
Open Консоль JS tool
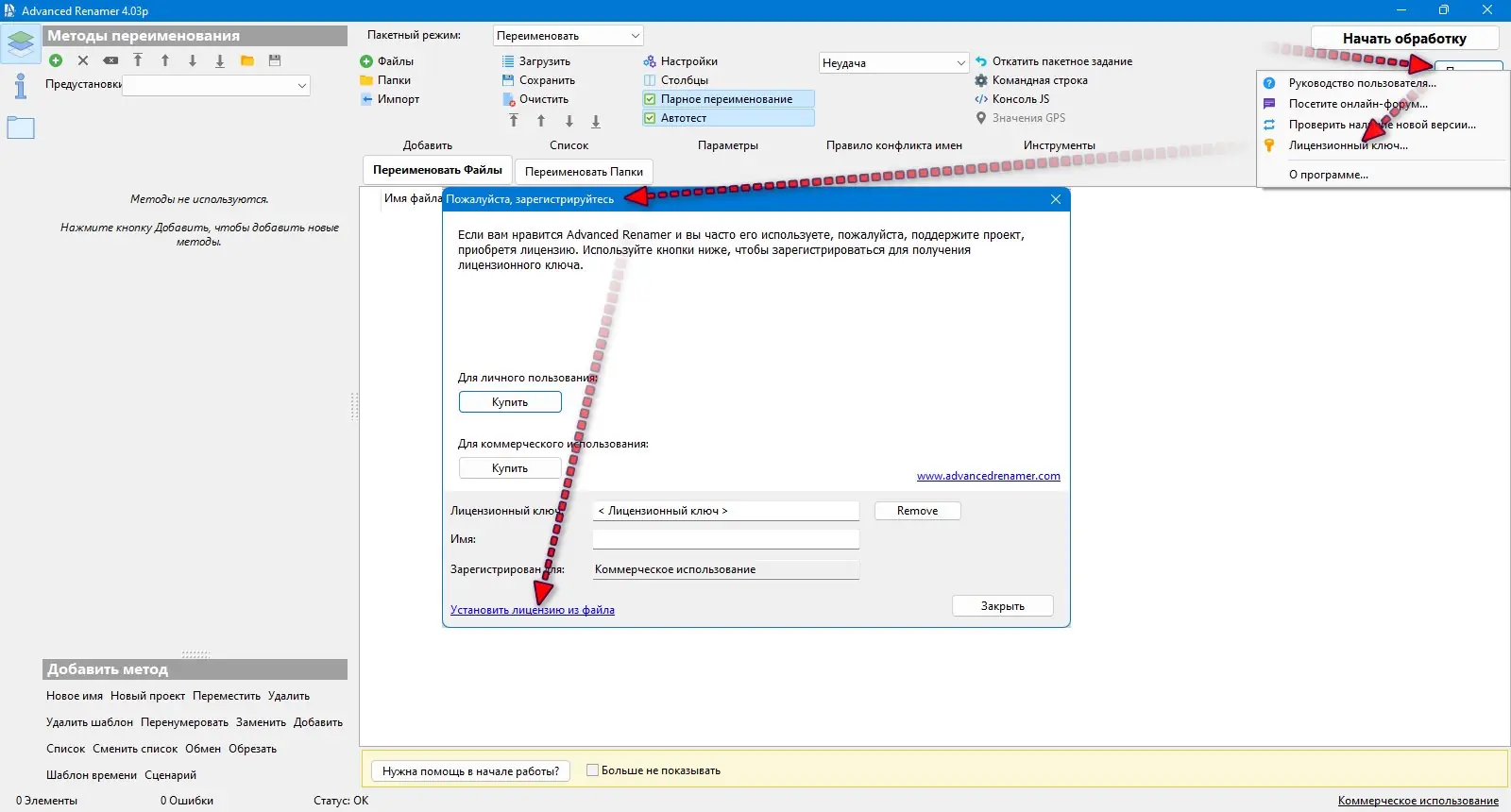pos(1012,99)
